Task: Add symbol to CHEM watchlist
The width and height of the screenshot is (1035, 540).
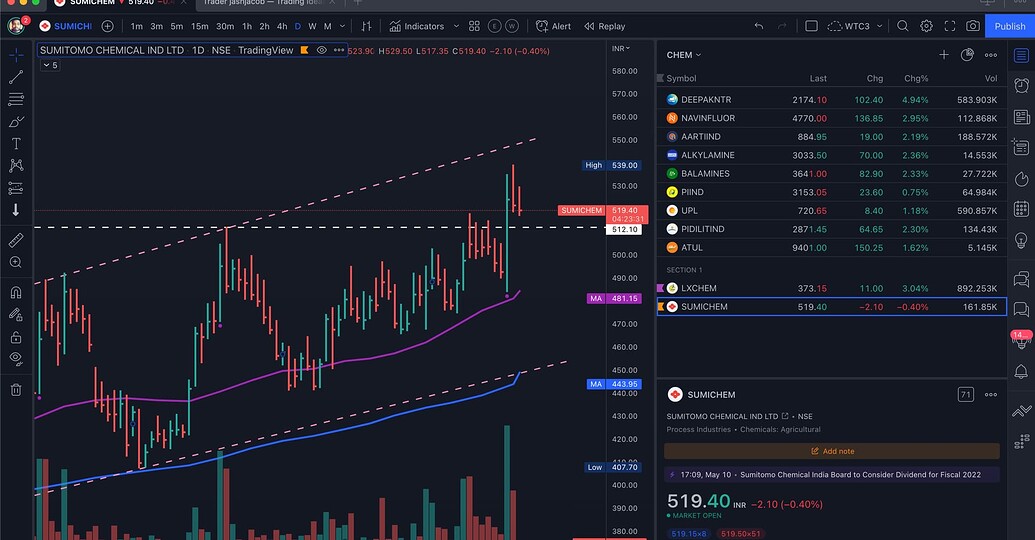Action: click(x=944, y=55)
